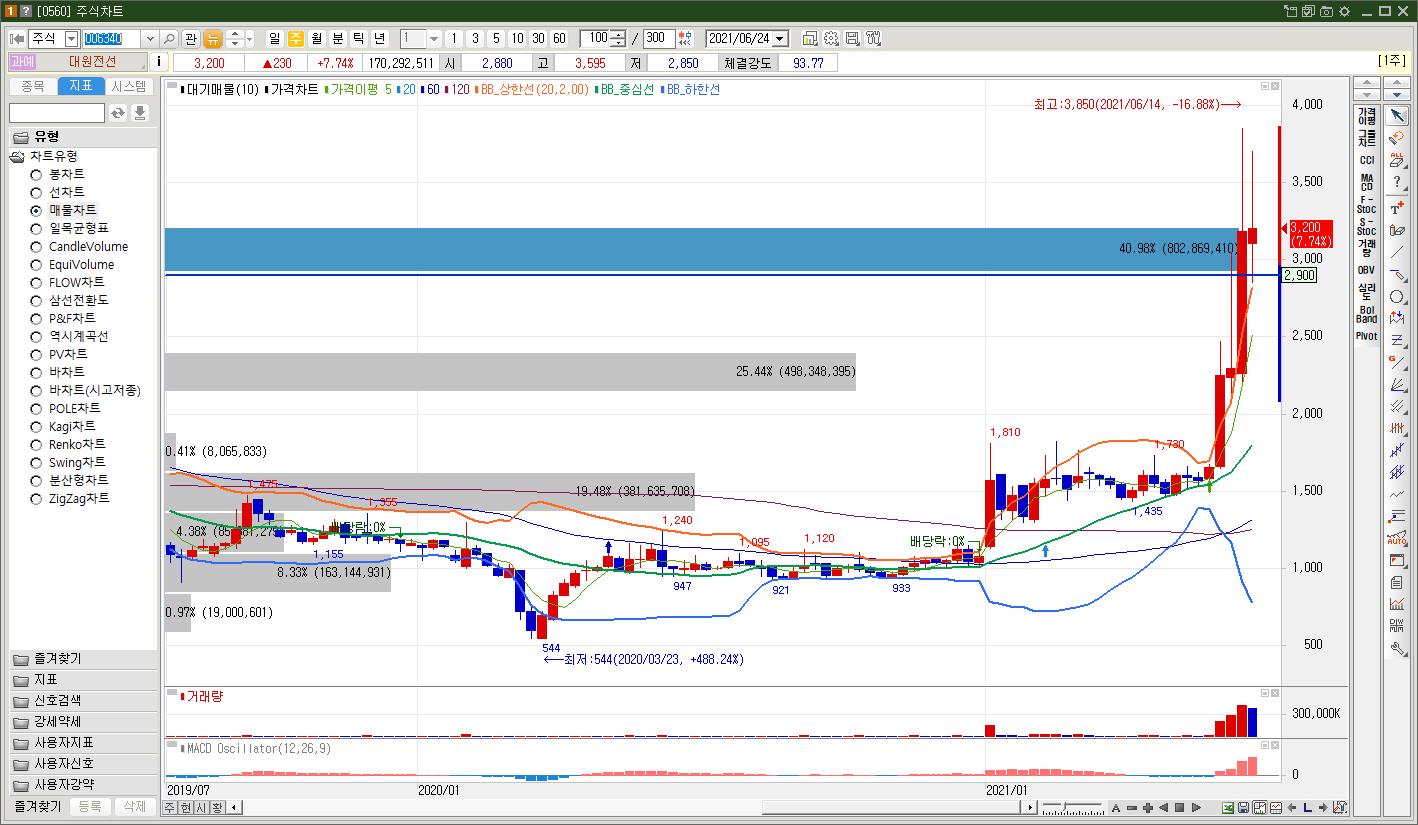Image resolution: width=1418 pixels, height=825 pixels.
Task: Open the tick interval dropdown showing 1
Action: click(433, 39)
